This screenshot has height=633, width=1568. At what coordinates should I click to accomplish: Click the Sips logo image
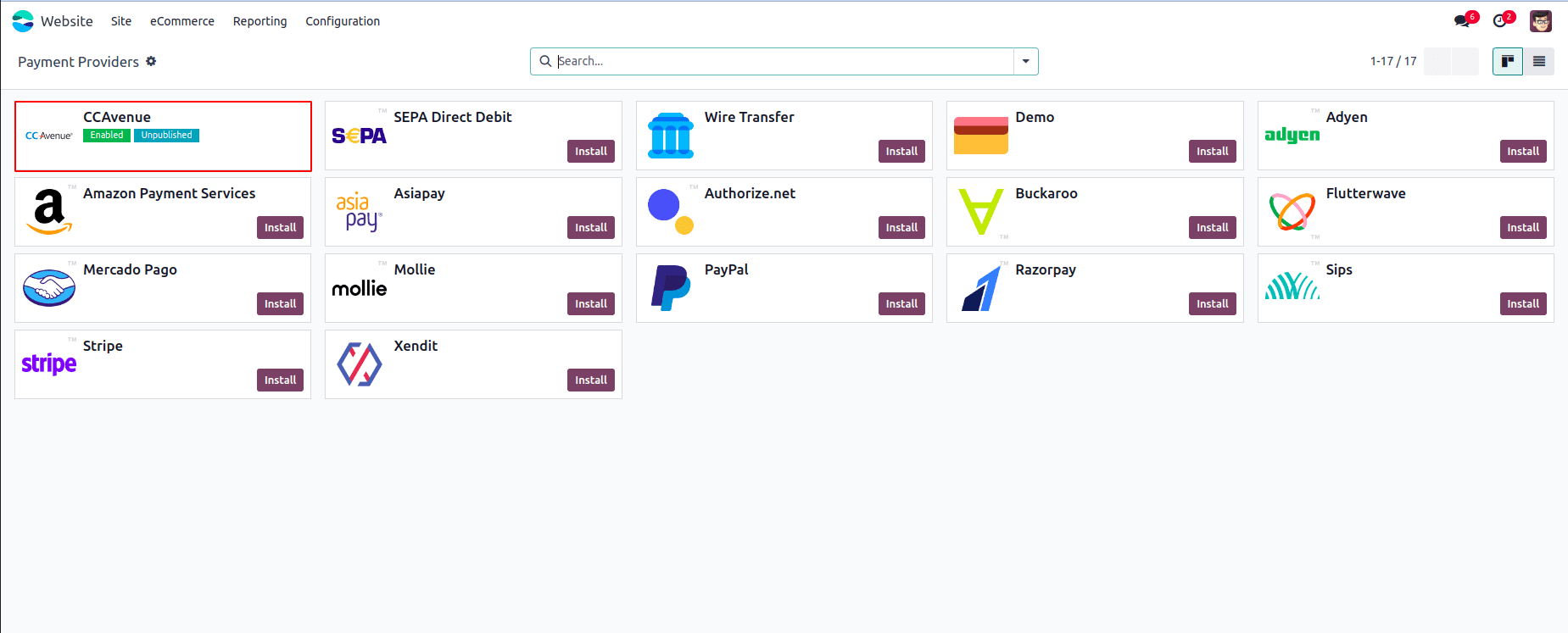pos(1292,286)
